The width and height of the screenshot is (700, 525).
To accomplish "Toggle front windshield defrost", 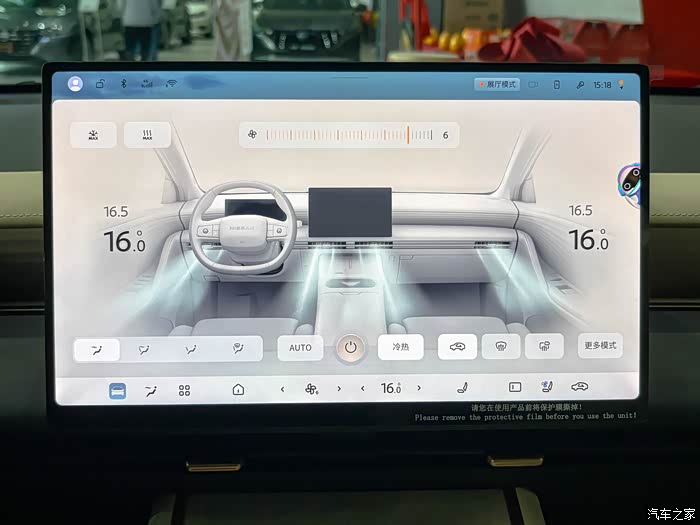I will coord(501,346).
